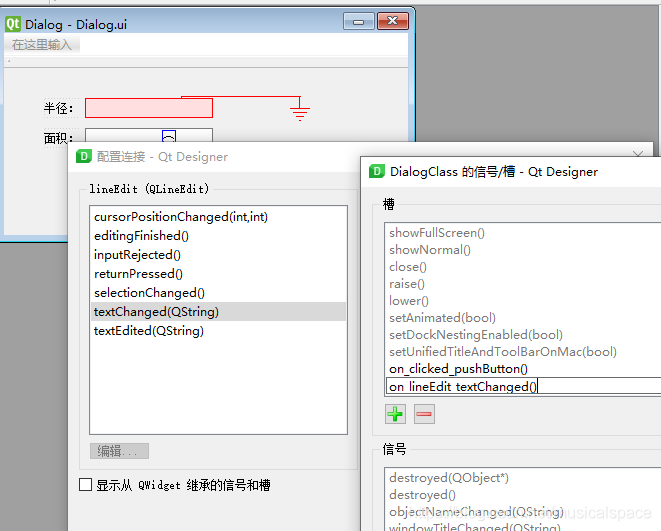Viewport: 661px width, 531px height.
Task: Click the 面积: label
Action: 59,137
